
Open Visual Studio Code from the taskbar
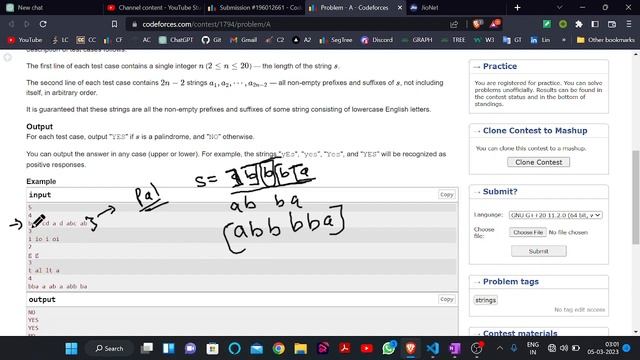(433, 348)
